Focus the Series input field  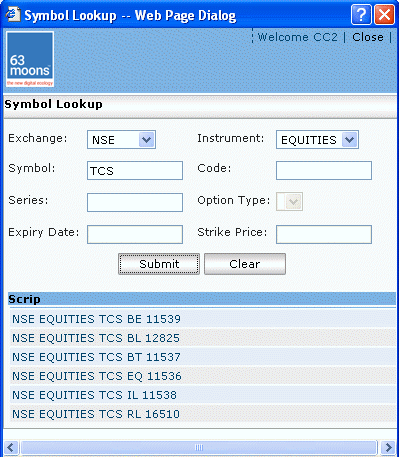click(x=135, y=202)
